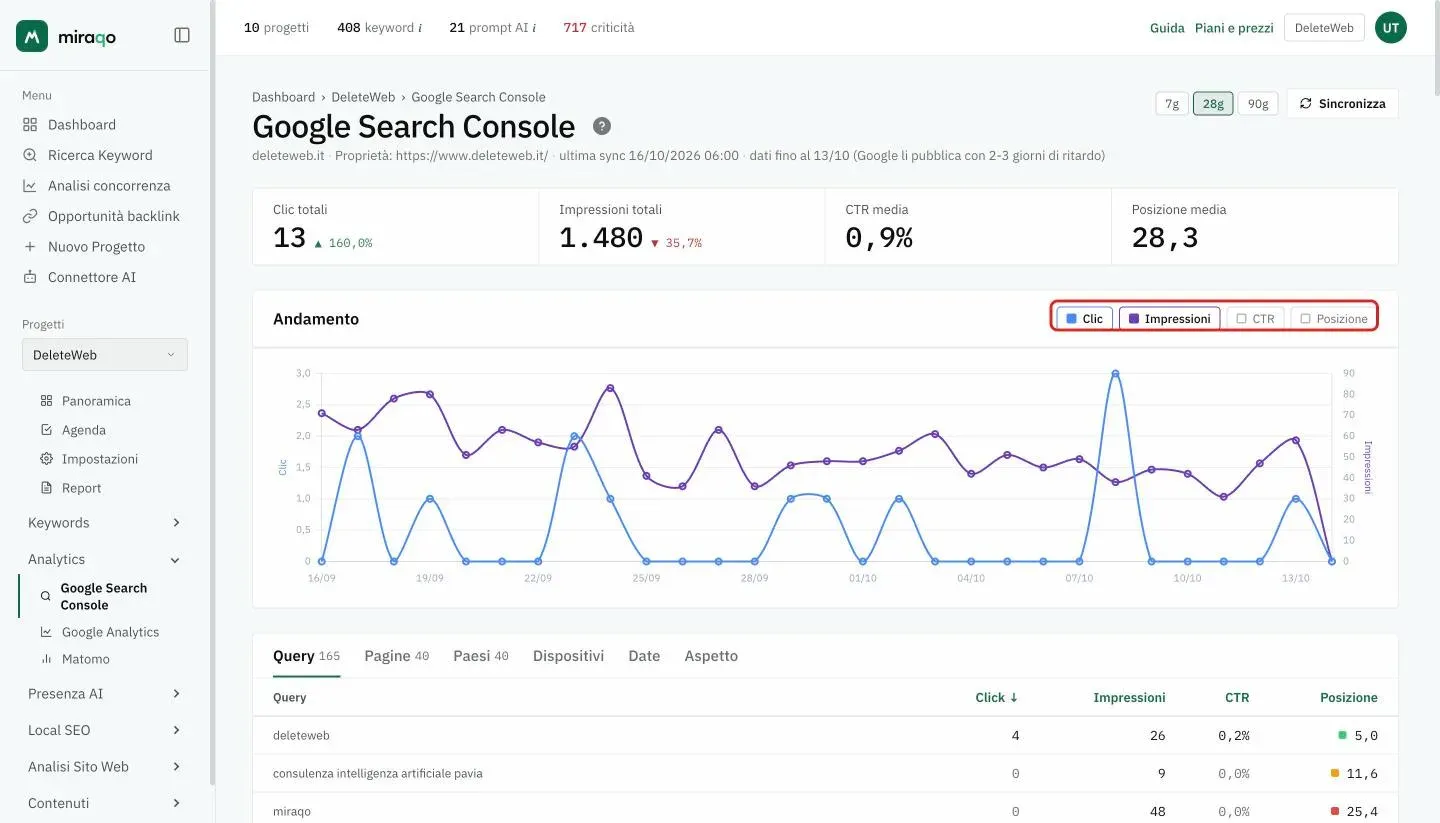
Task: Collapse the Analytics sidebar section
Action: coord(104,560)
